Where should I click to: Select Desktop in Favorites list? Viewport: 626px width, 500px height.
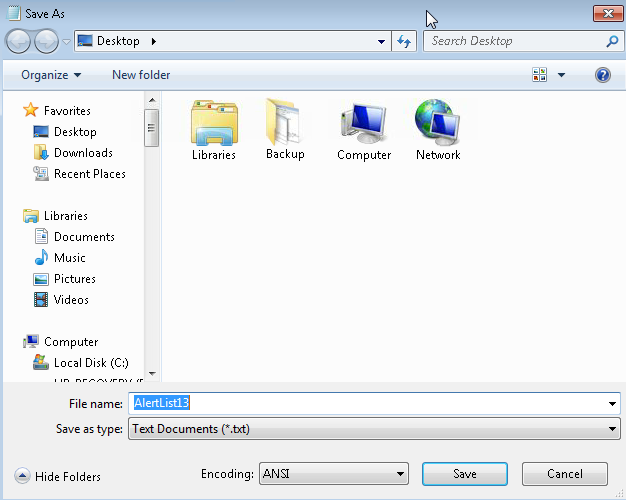tap(75, 132)
